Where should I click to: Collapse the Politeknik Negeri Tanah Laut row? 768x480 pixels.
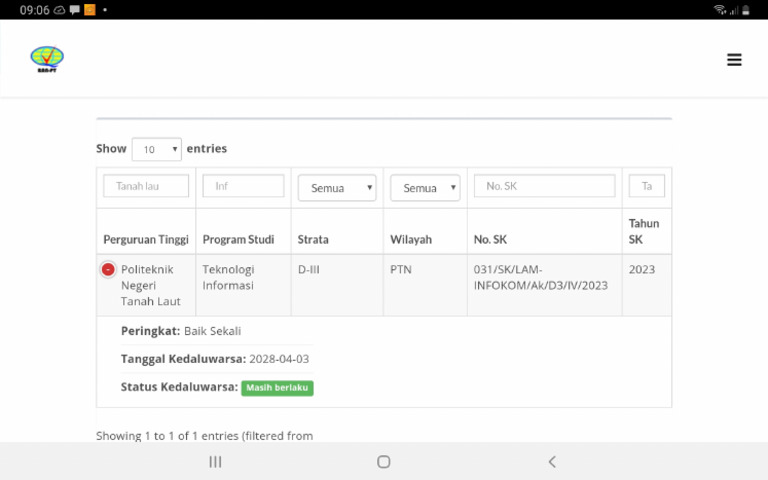pyautogui.click(x=108, y=269)
